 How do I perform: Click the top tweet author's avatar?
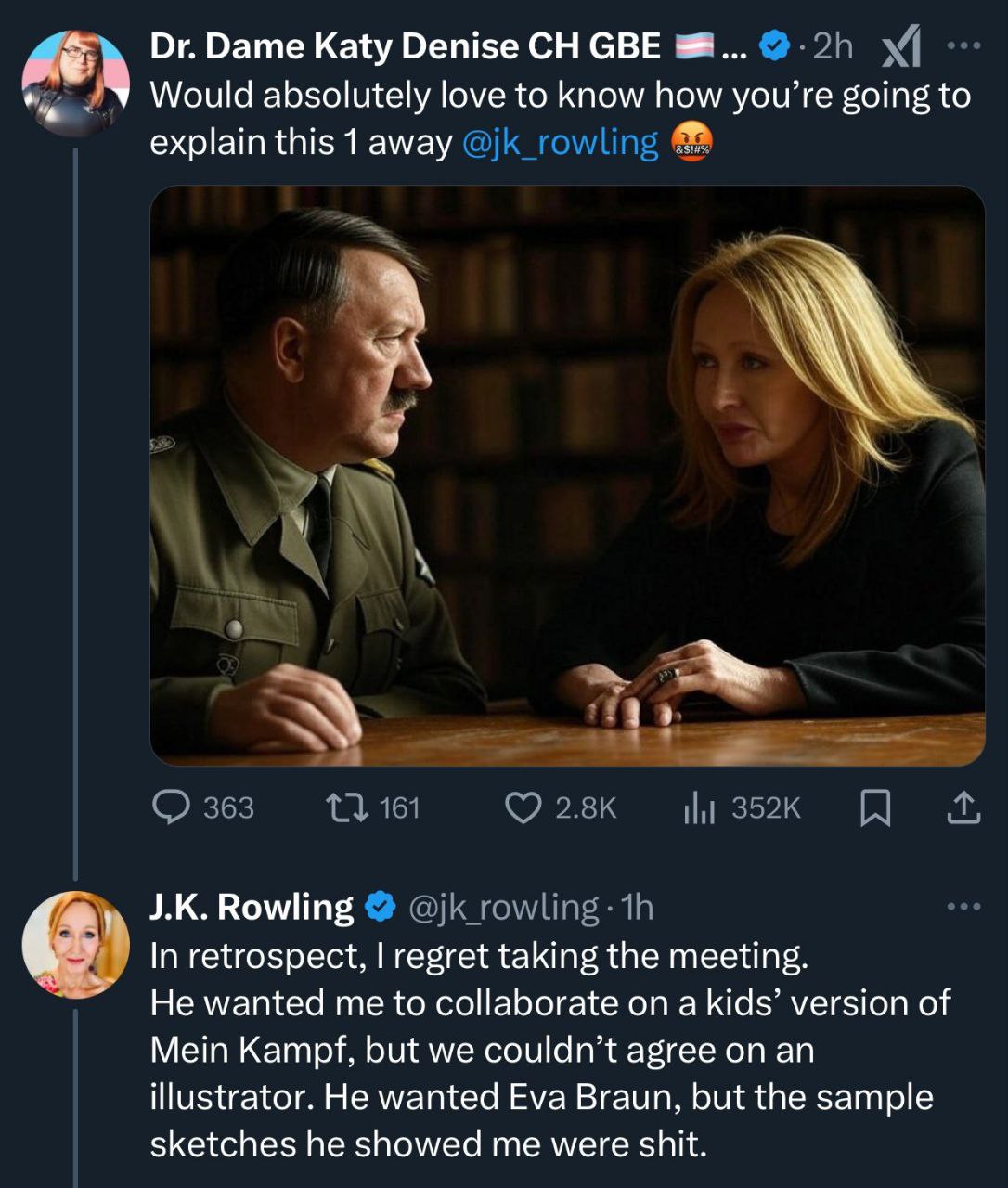click(x=75, y=84)
